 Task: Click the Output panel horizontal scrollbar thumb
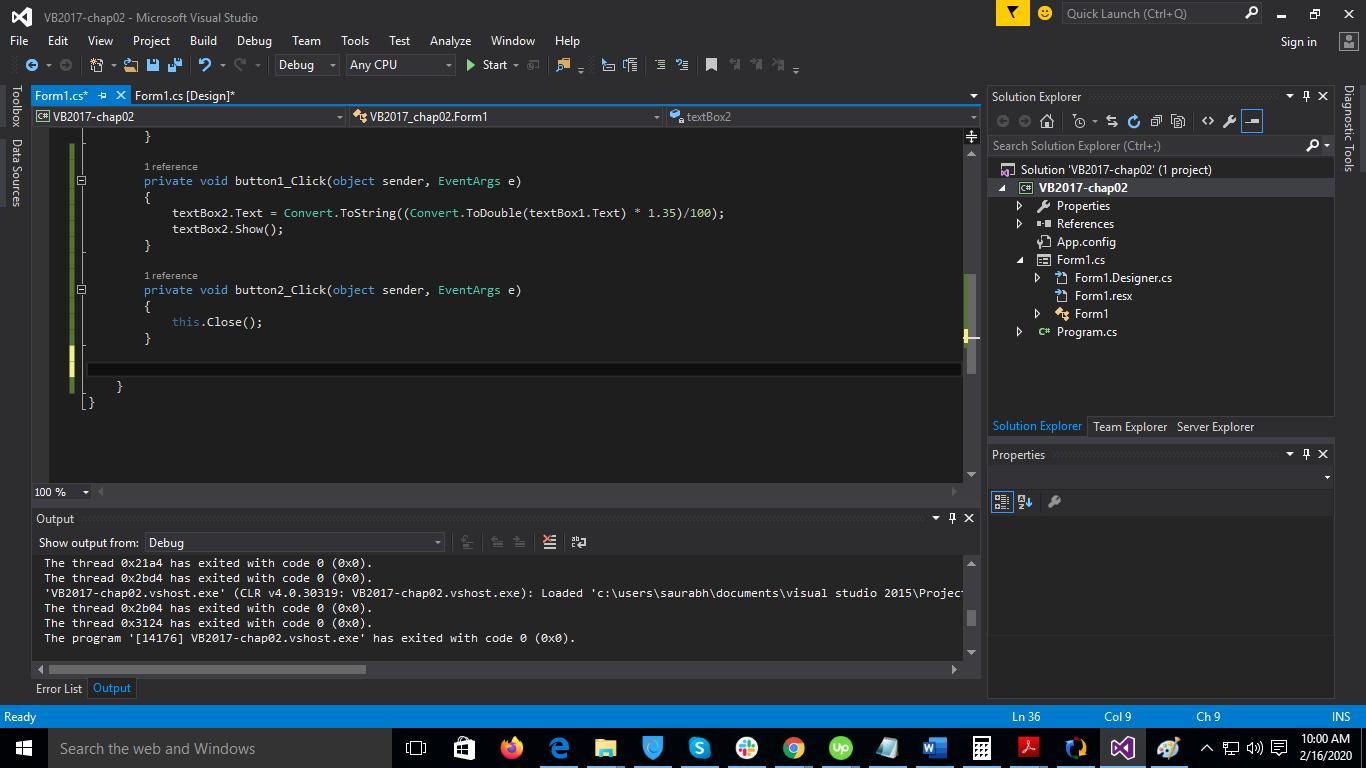click(207, 669)
